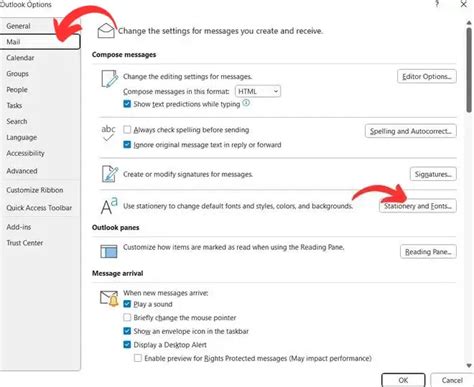Click the text predictions info icon

[x=246, y=103]
